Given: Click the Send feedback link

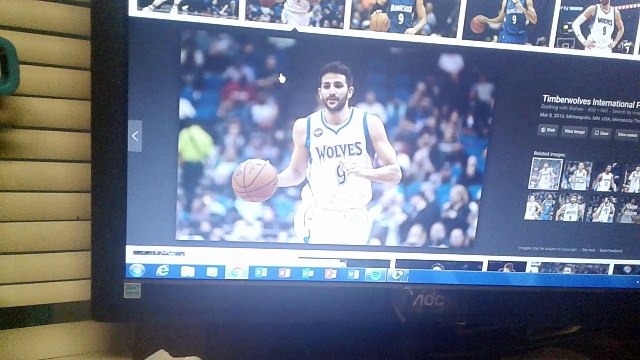Looking at the screenshot, I should tap(611, 250).
